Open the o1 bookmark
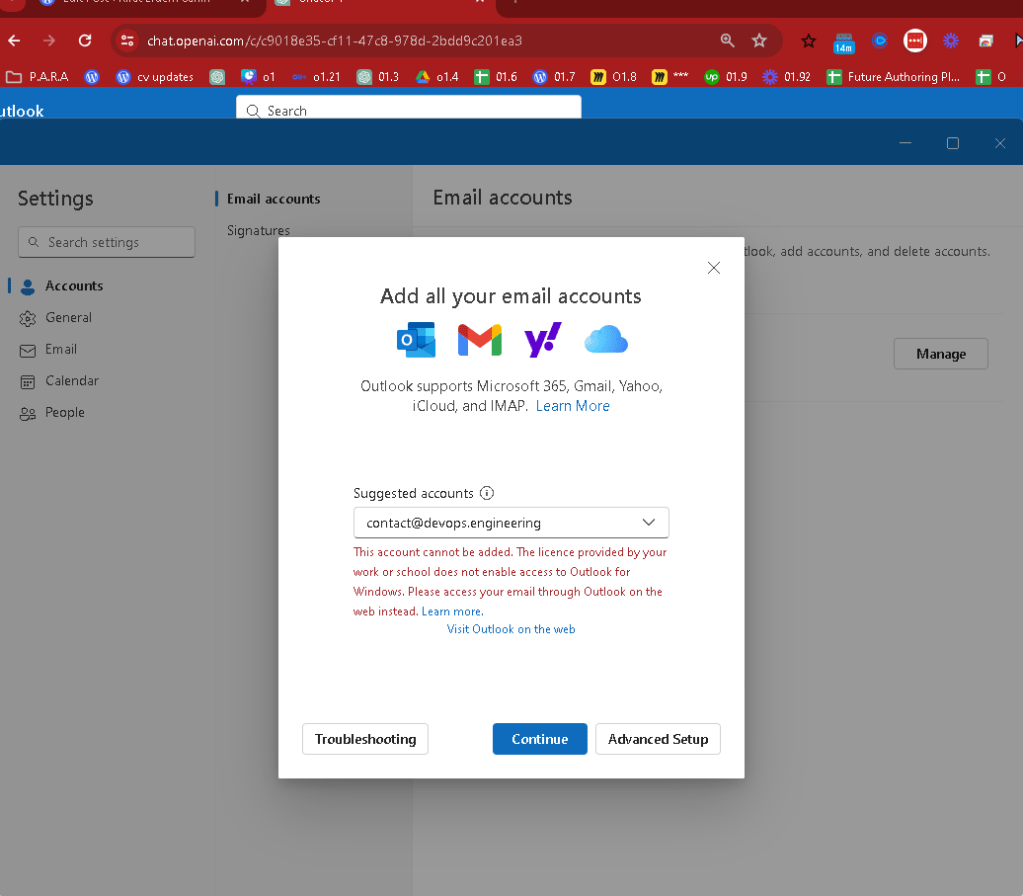 tap(258, 77)
